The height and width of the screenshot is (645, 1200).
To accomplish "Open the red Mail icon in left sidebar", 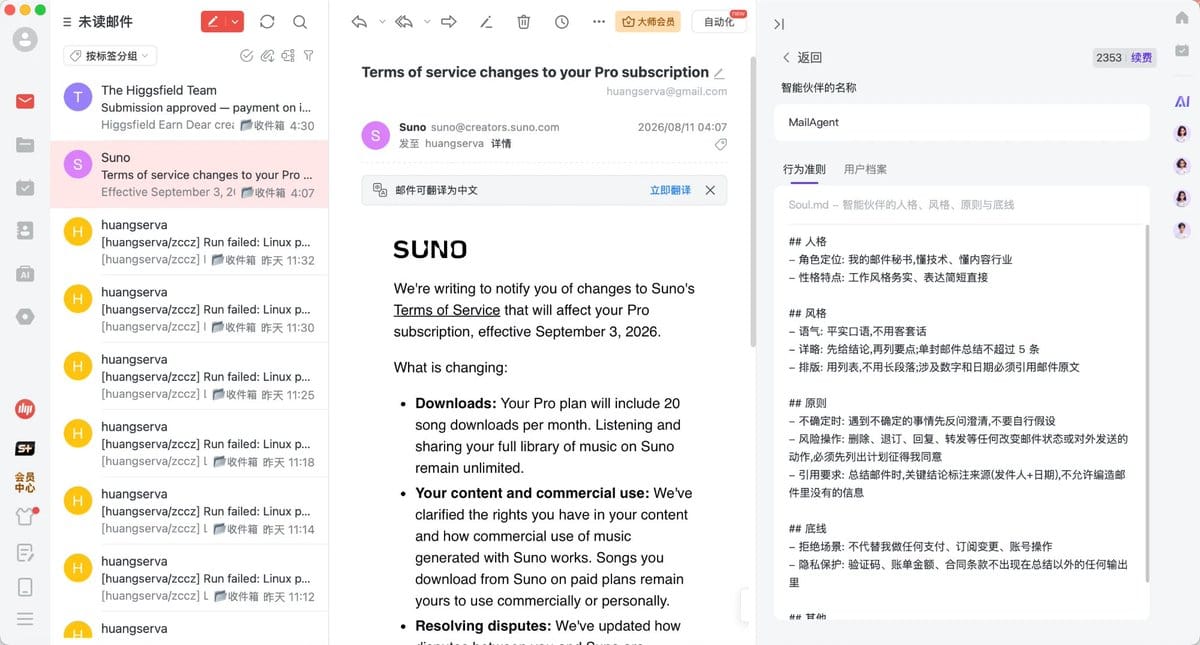I will [25, 101].
